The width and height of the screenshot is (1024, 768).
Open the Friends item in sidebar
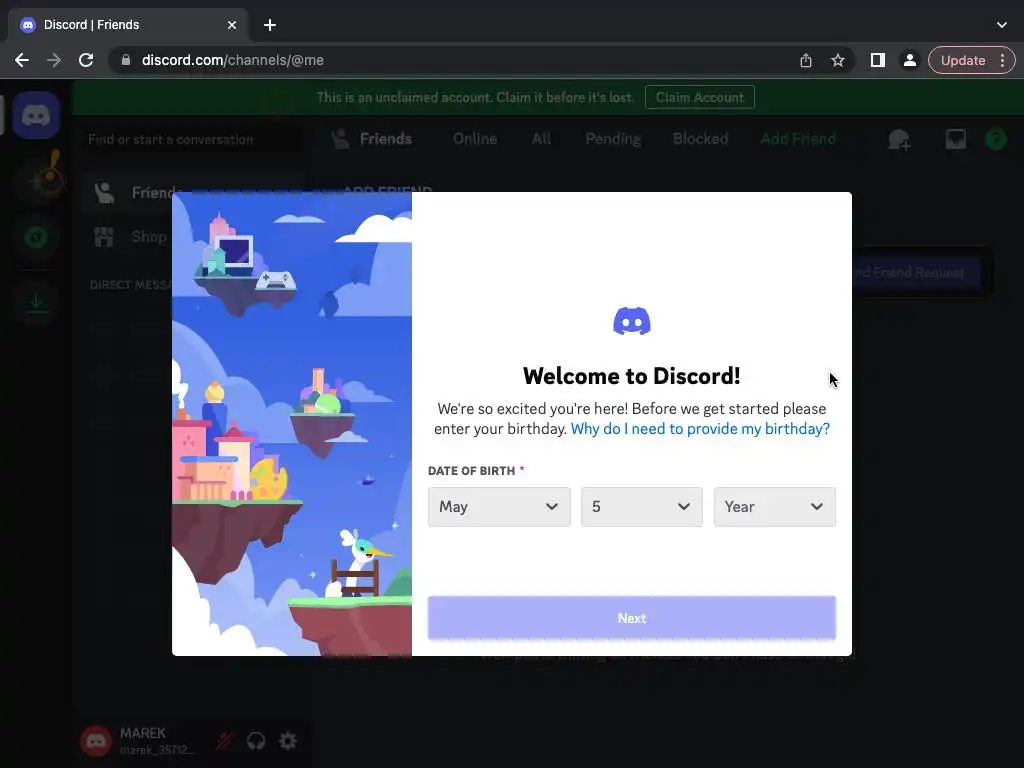[193, 193]
